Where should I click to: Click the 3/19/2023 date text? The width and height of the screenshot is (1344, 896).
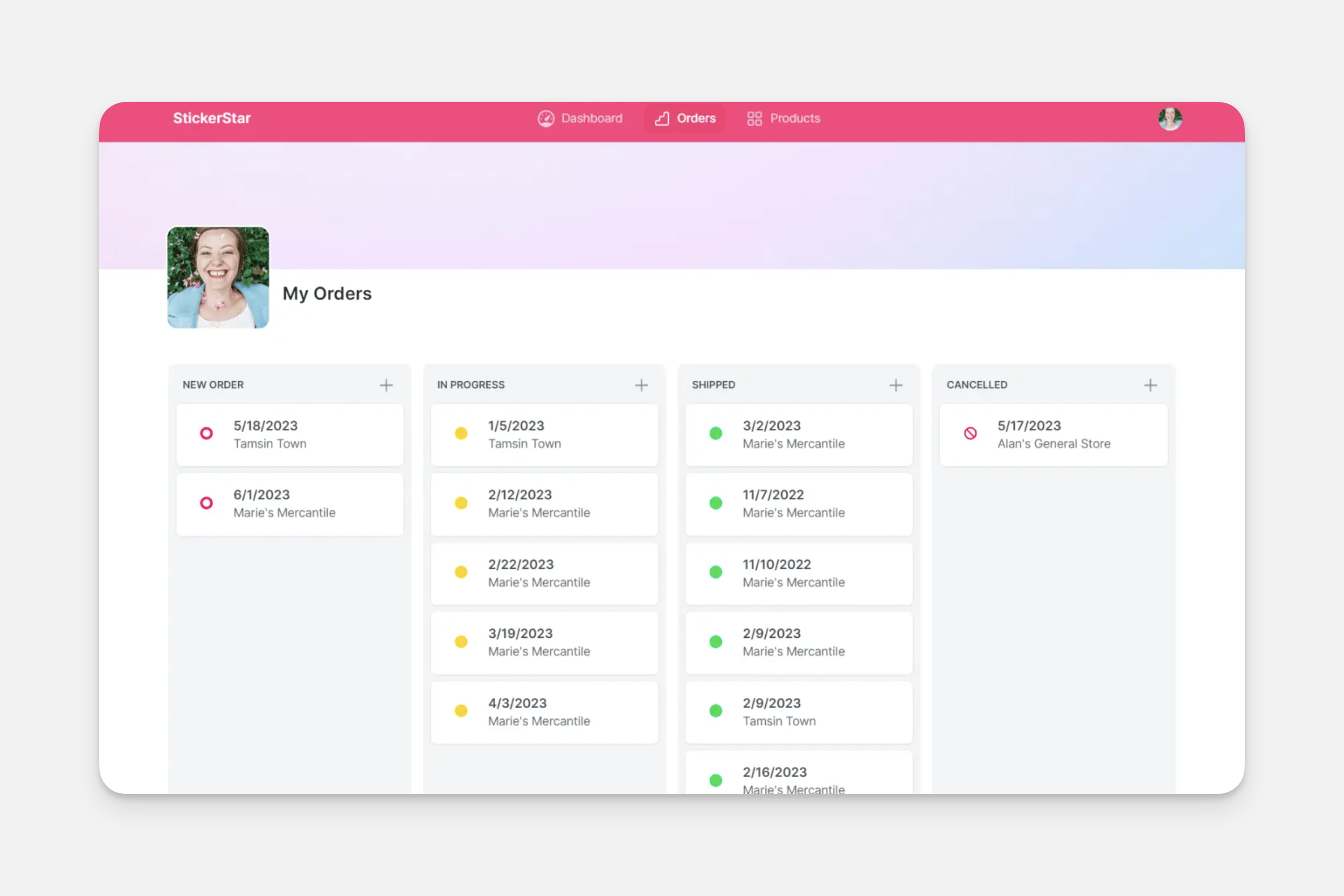pyautogui.click(x=521, y=634)
